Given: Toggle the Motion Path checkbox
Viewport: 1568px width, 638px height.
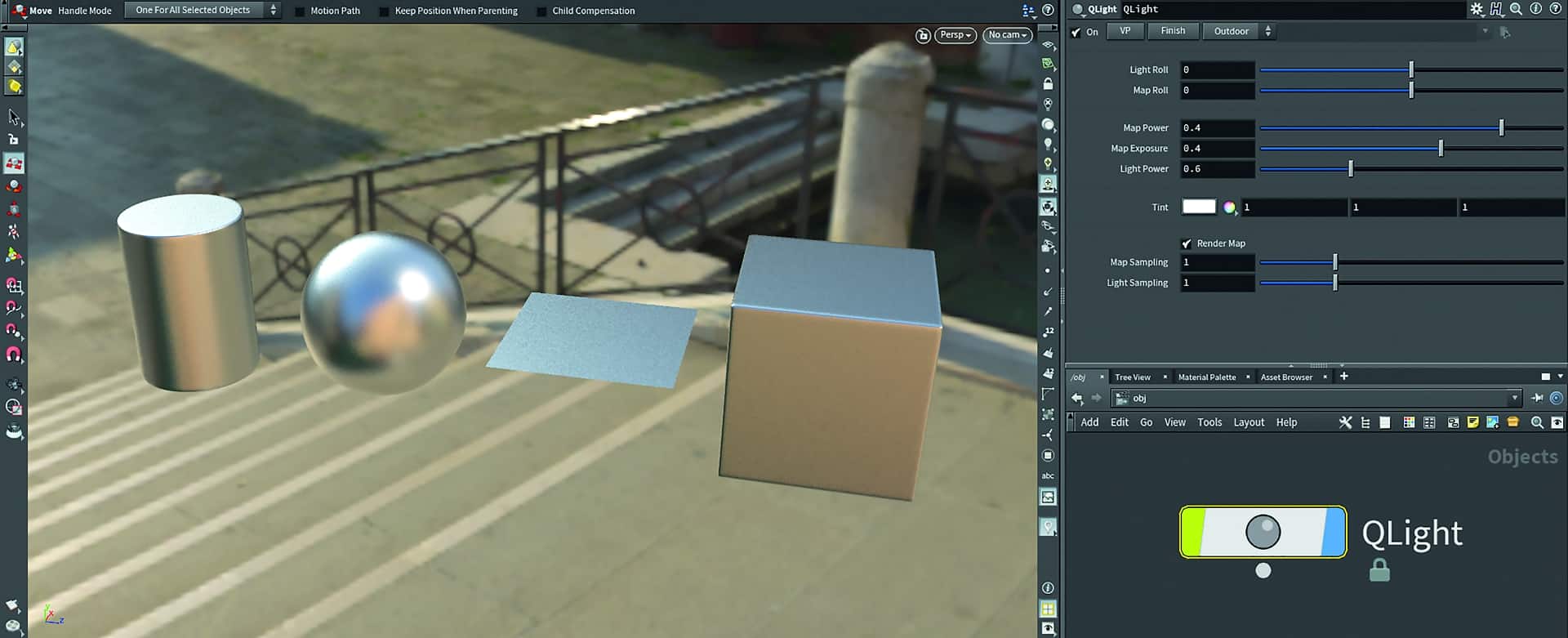Looking at the screenshot, I should [x=299, y=11].
